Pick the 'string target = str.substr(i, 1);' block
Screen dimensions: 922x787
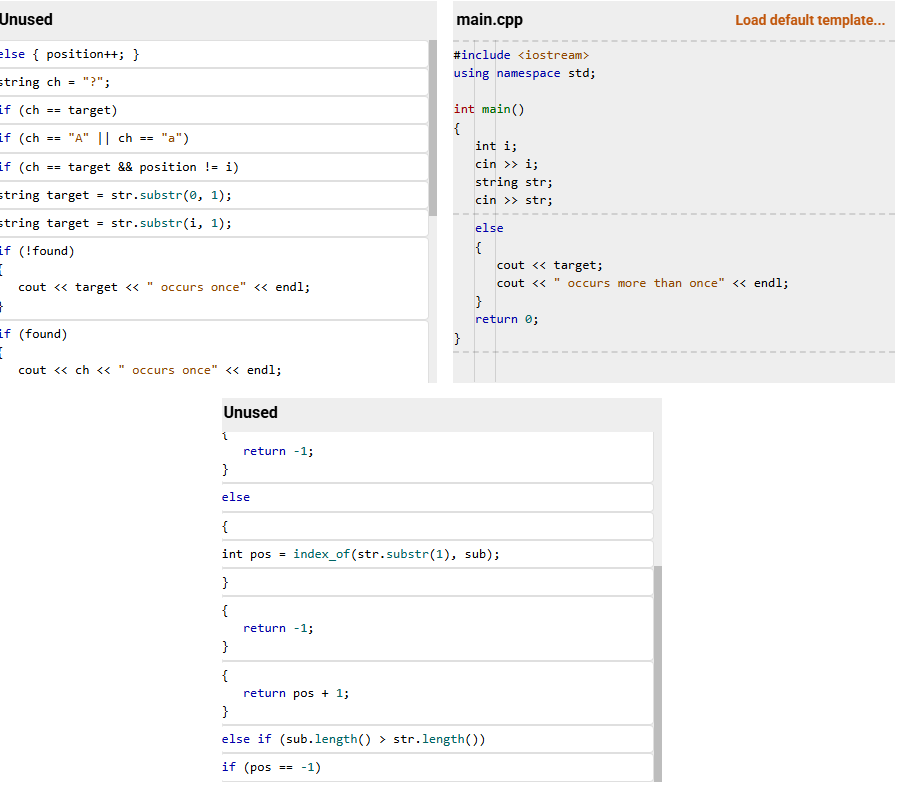(x=213, y=224)
